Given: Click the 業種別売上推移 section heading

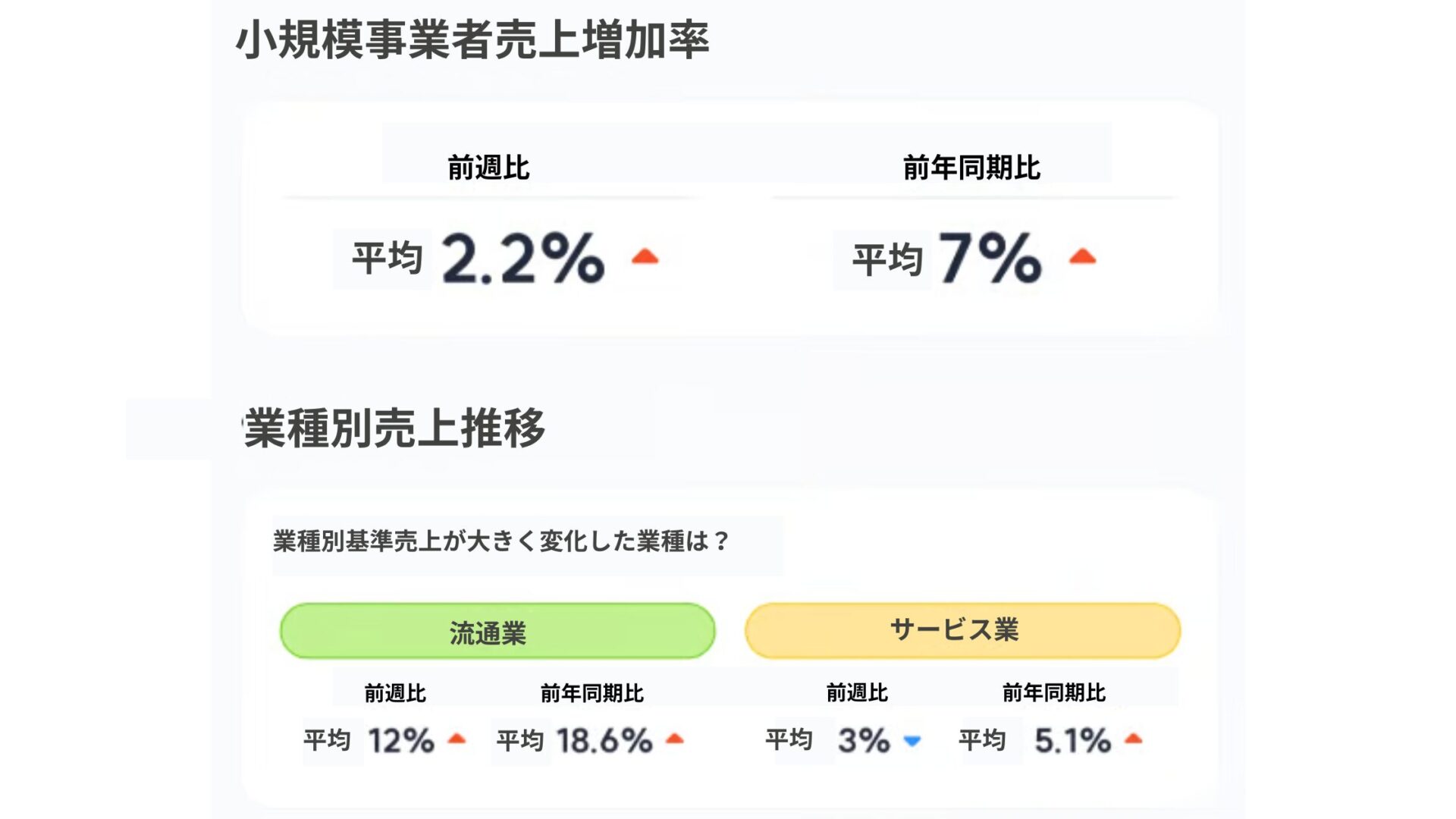Looking at the screenshot, I should (394, 428).
